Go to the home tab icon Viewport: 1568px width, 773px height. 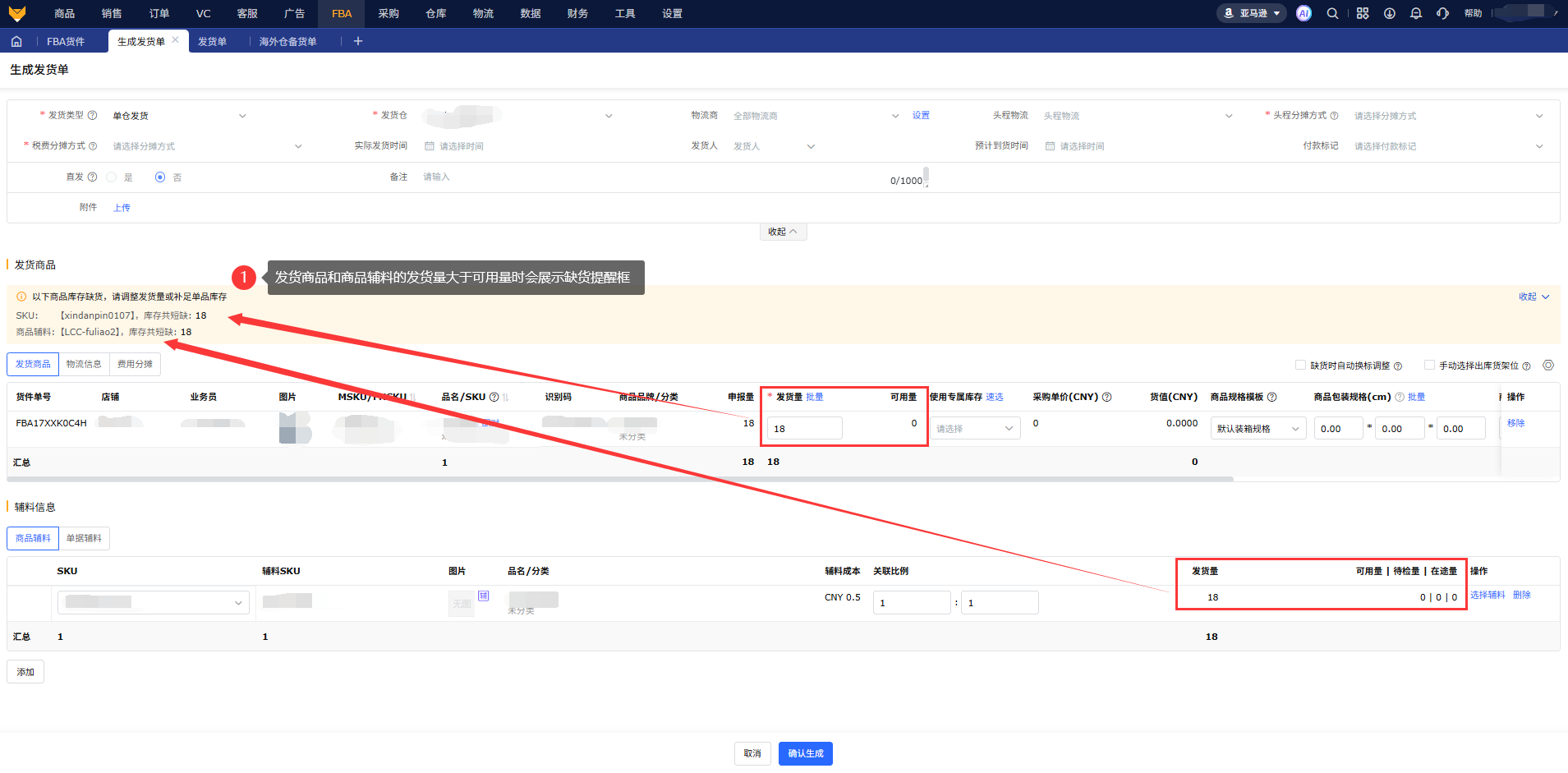point(16,41)
